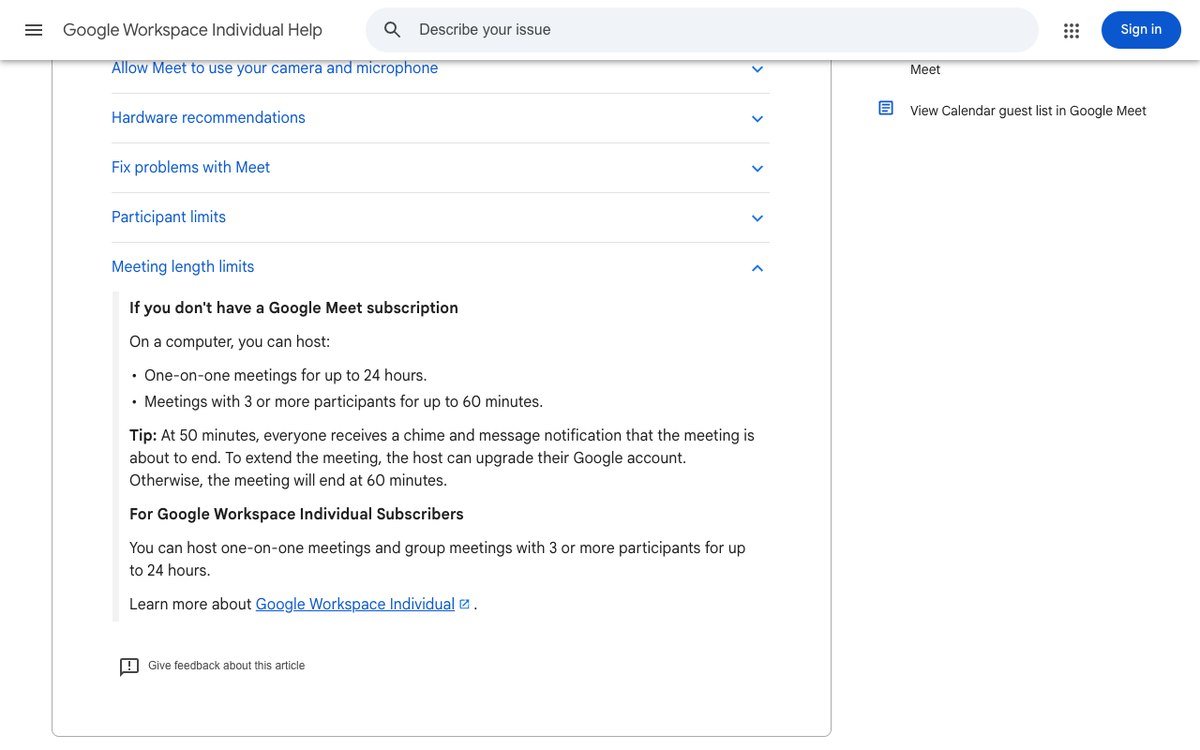This screenshot has width=1200, height=750.
Task: Click the sidebar Meet link text
Action: click(x=925, y=70)
